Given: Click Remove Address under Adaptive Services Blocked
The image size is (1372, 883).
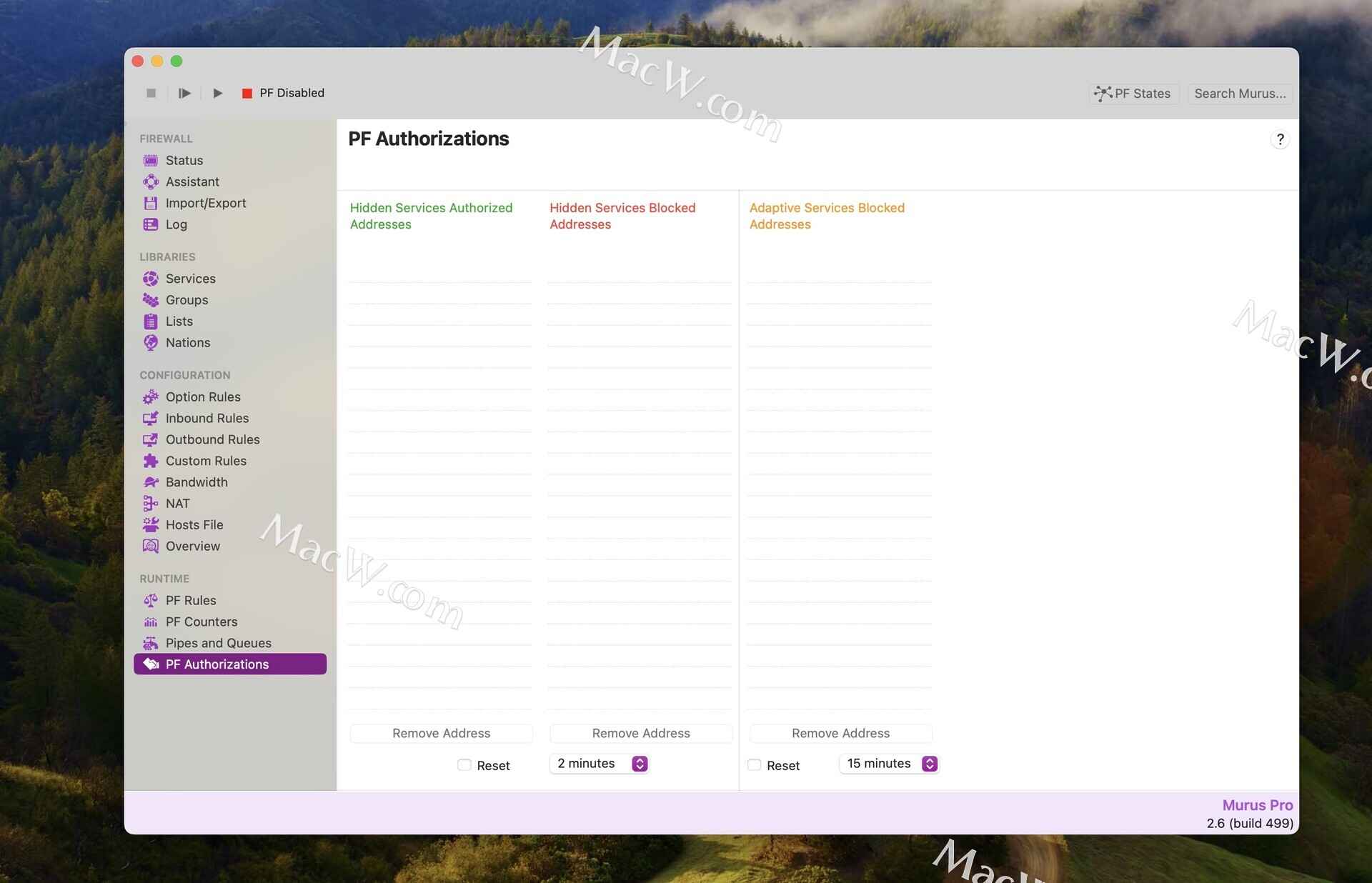Looking at the screenshot, I should coord(840,733).
